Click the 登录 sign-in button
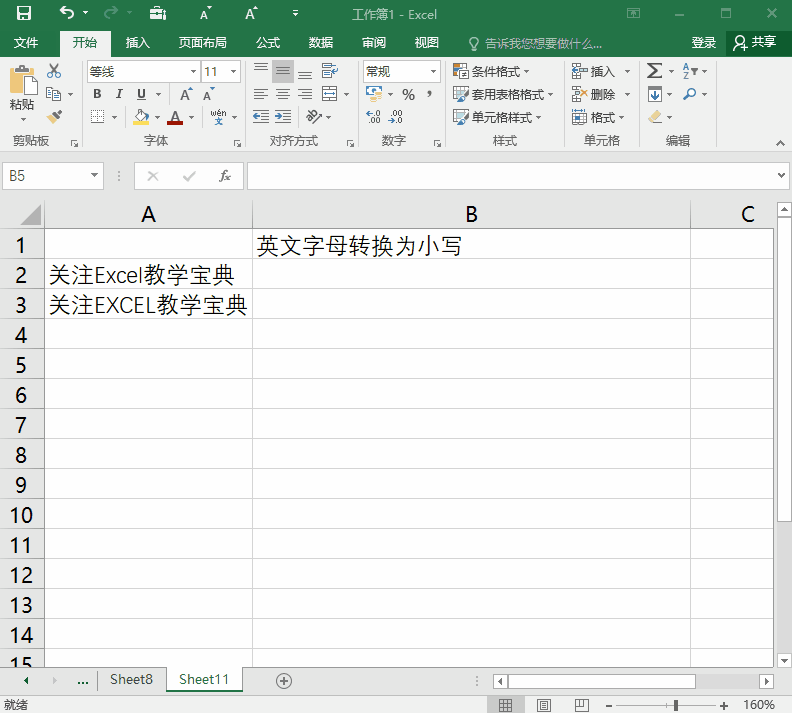The width and height of the screenshot is (792, 713). (704, 43)
